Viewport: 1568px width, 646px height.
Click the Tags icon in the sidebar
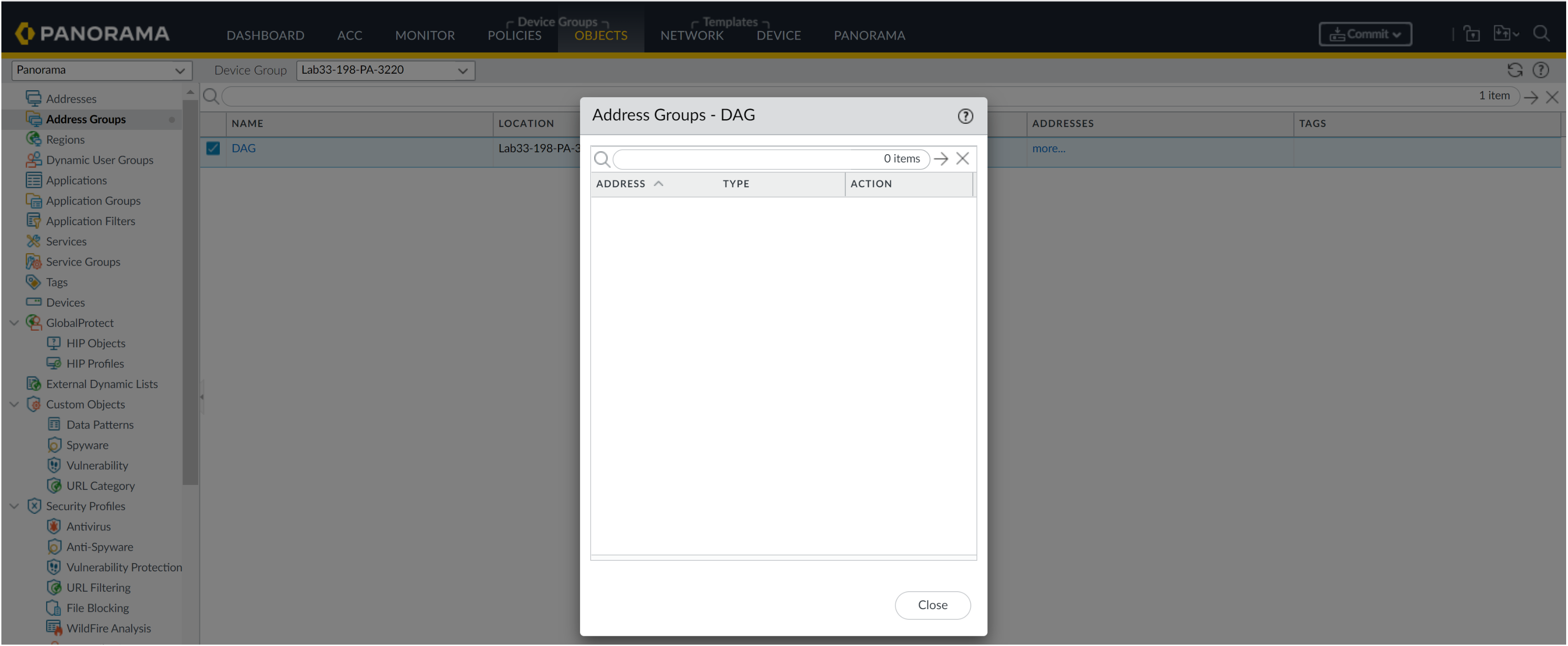coord(33,282)
